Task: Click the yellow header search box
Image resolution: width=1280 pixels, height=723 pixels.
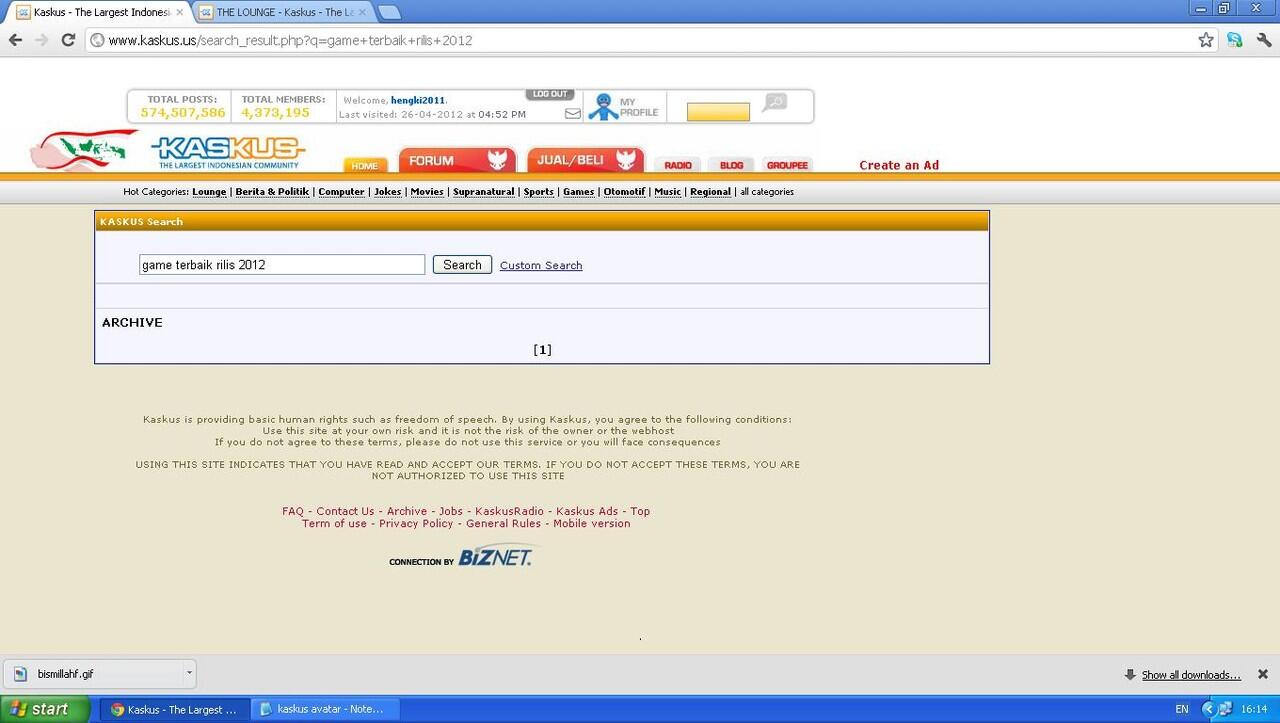Action: (x=718, y=112)
